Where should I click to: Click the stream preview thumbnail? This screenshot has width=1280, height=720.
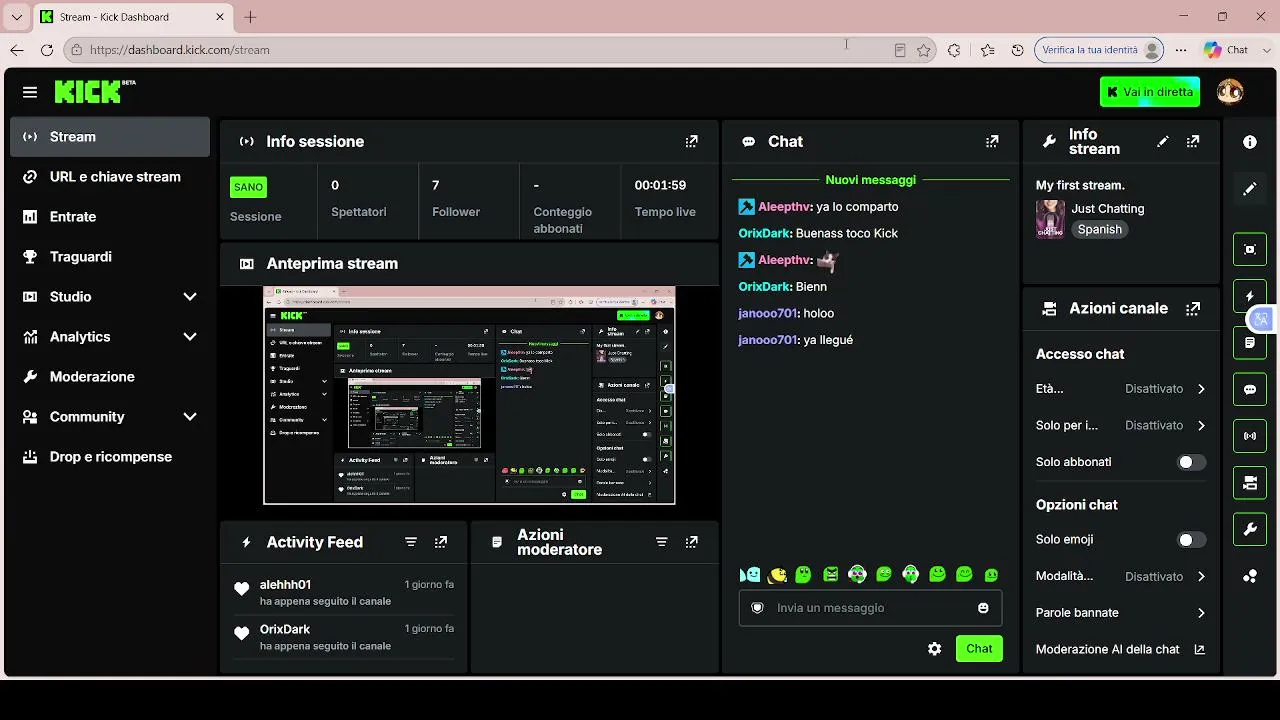pos(469,395)
